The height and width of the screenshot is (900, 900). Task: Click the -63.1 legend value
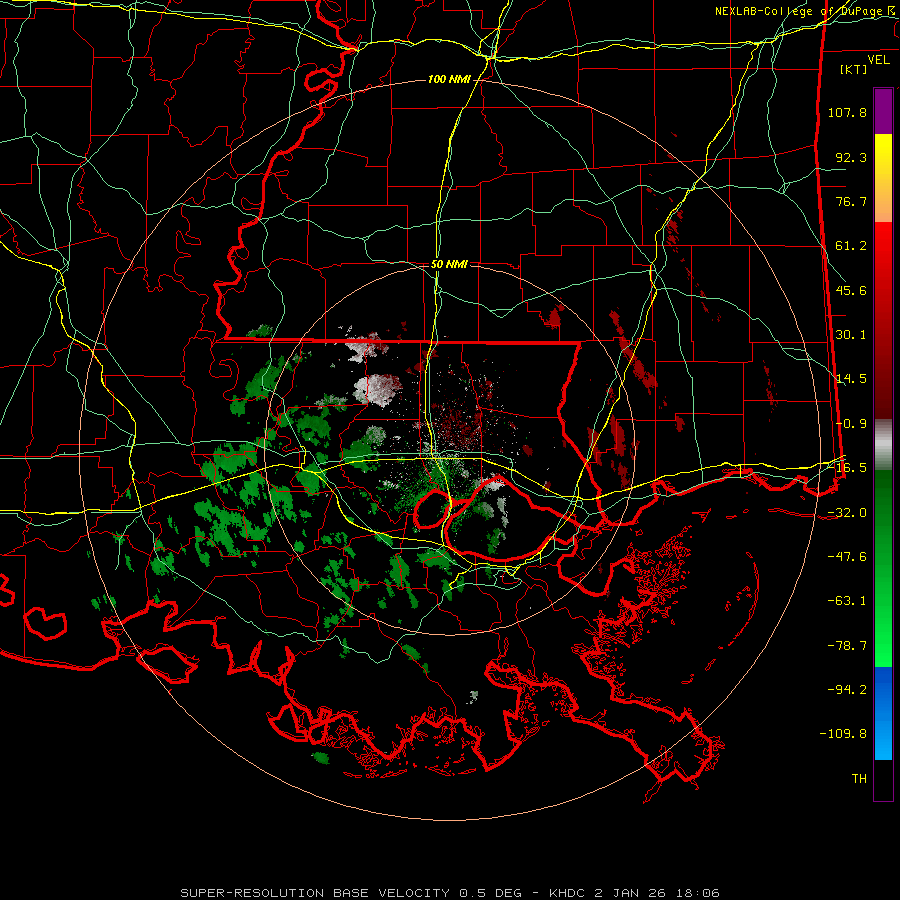click(847, 601)
